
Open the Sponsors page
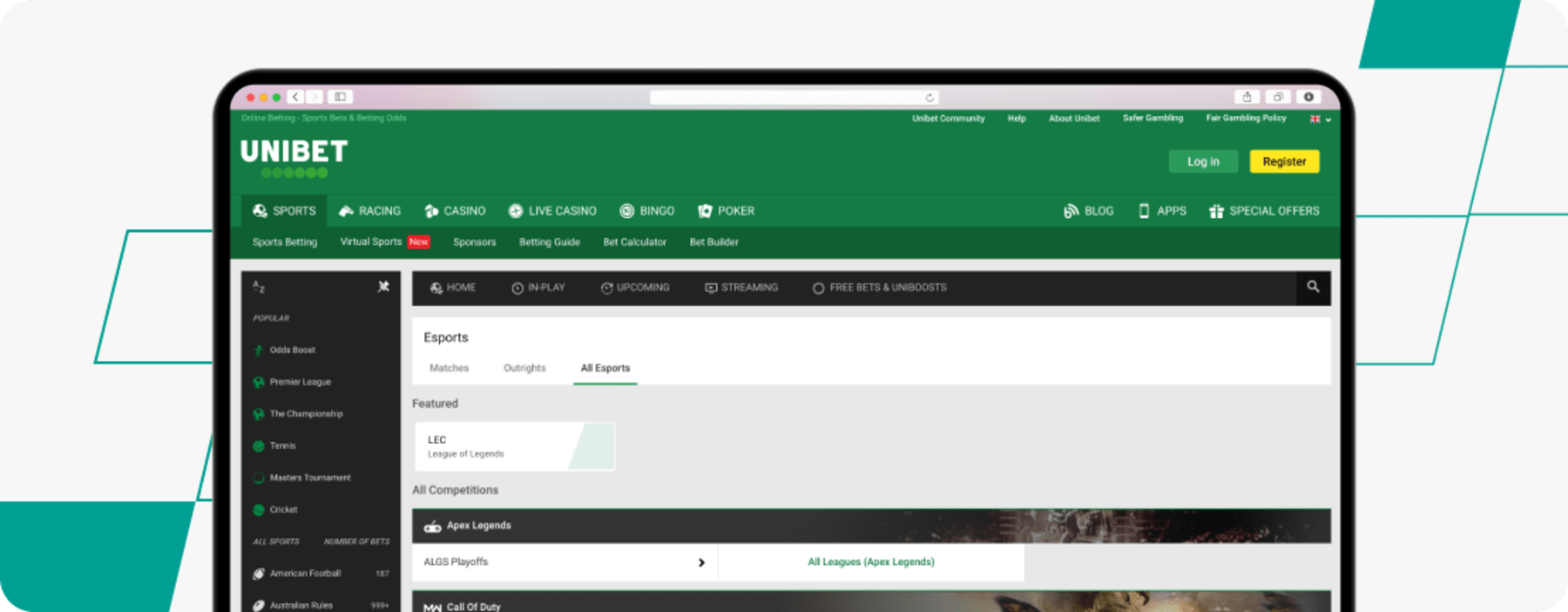[x=474, y=242]
